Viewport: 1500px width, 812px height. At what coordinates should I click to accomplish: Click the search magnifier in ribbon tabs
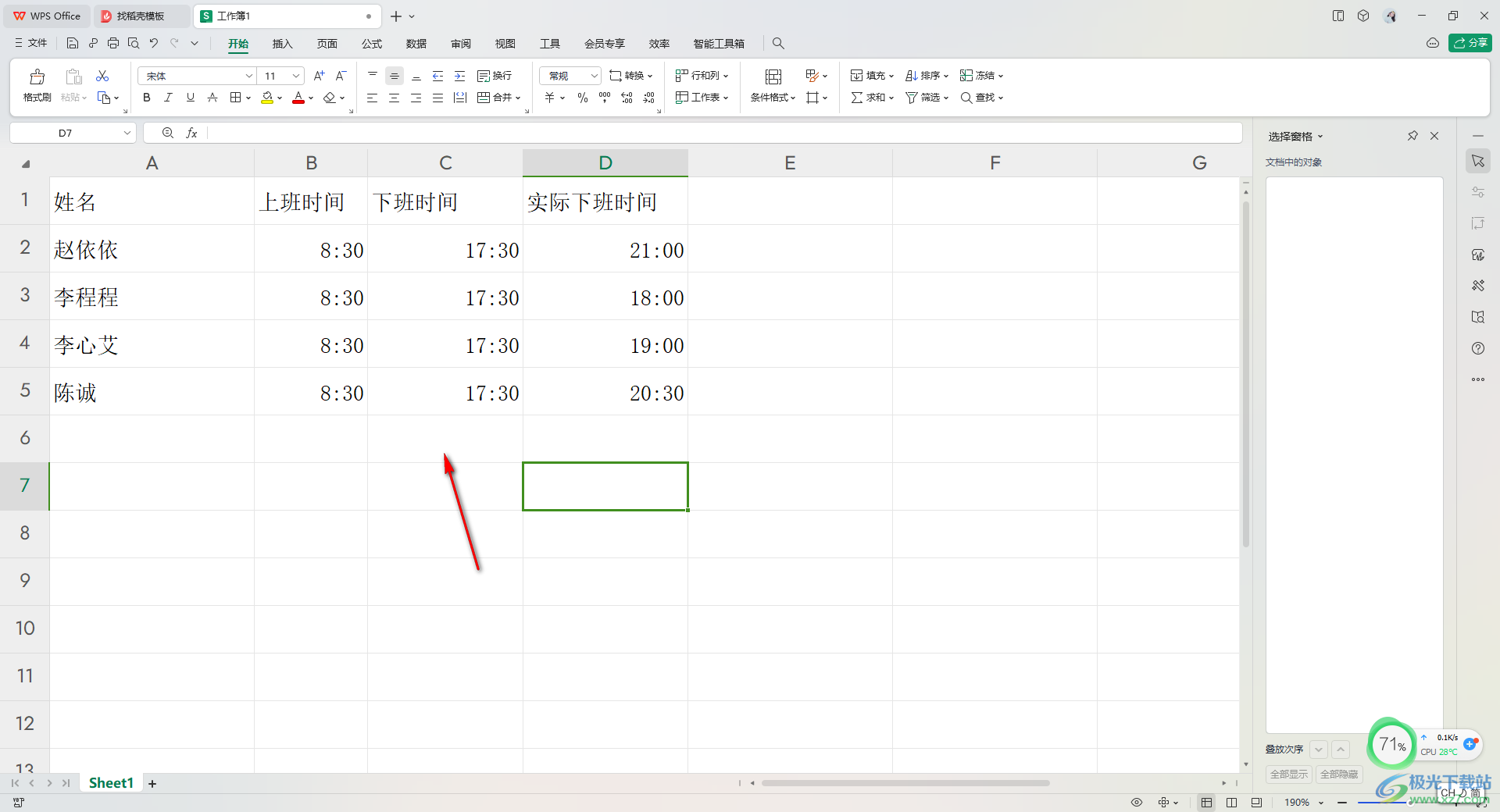(778, 43)
